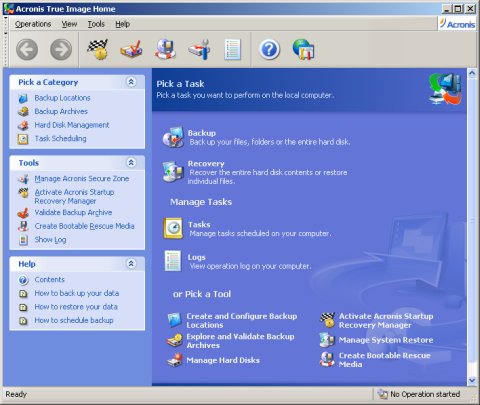The height and width of the screenshot is (405, 480).
Task: Open Backup Locations in sidebar
Action: point(62,98)
